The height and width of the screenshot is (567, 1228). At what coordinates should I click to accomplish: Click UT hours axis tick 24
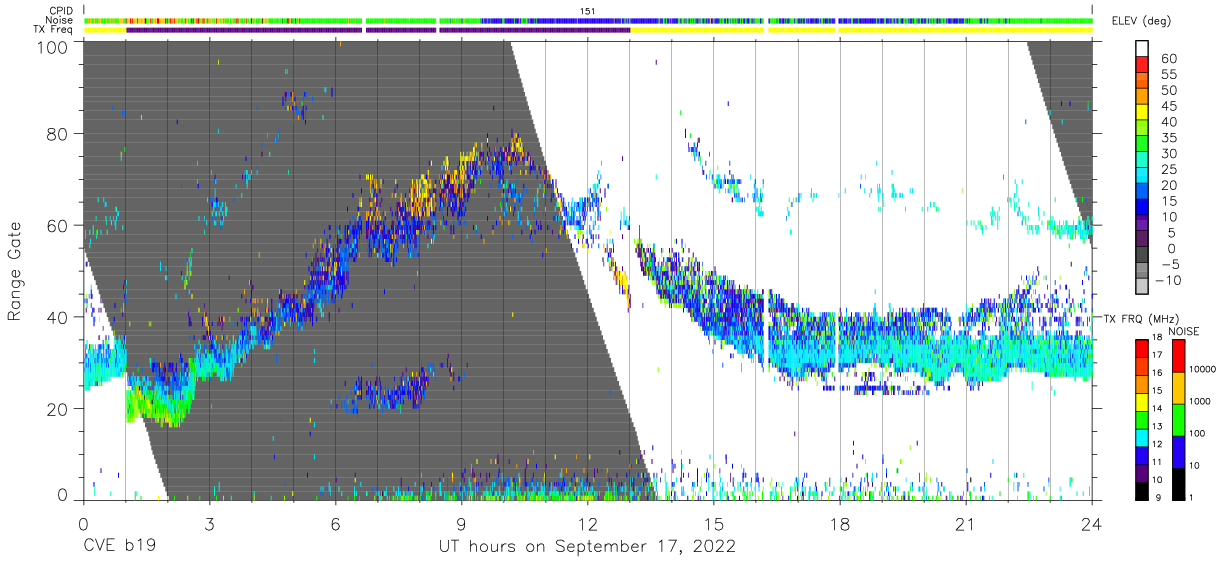coord(1092,524)
